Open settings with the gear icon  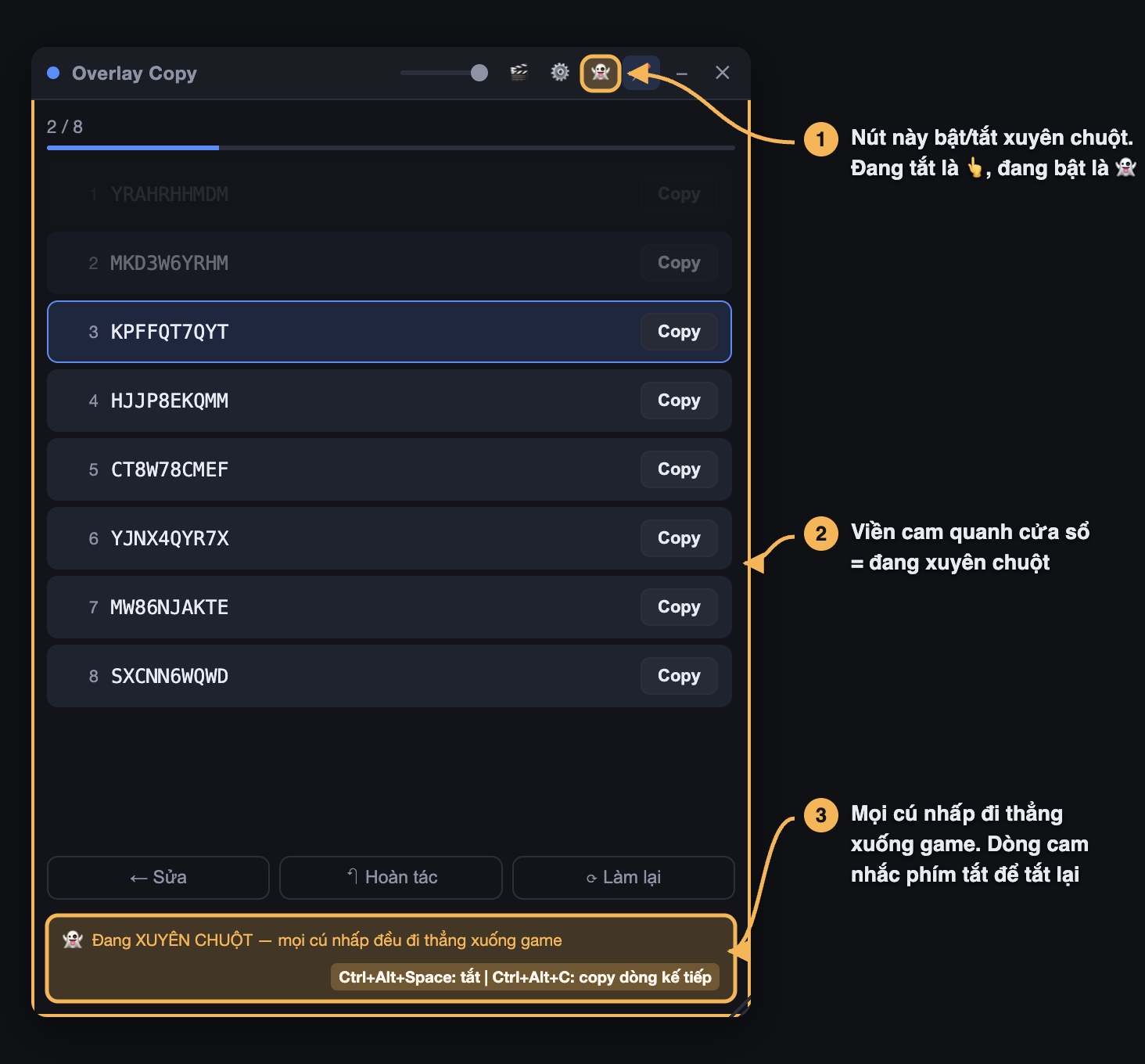560,73
